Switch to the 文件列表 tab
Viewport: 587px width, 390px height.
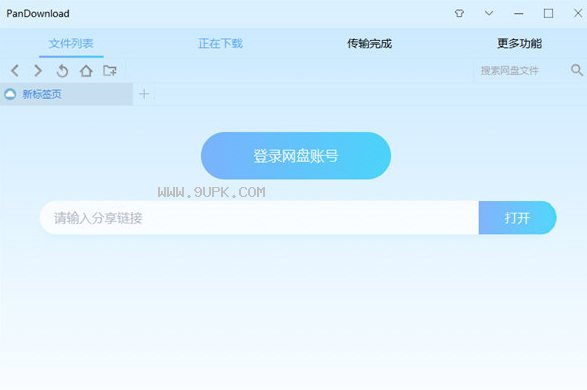[71, 43]
